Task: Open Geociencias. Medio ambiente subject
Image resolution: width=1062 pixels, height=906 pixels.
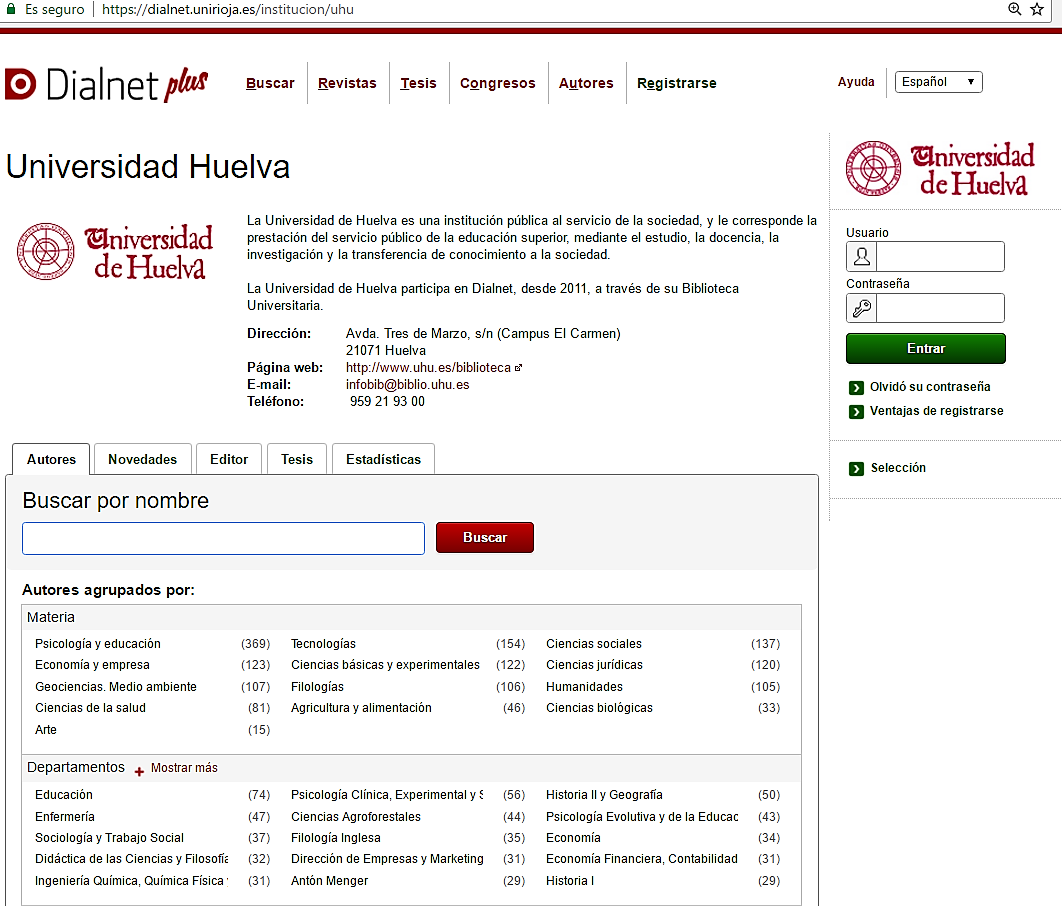Action: (116, 687)
